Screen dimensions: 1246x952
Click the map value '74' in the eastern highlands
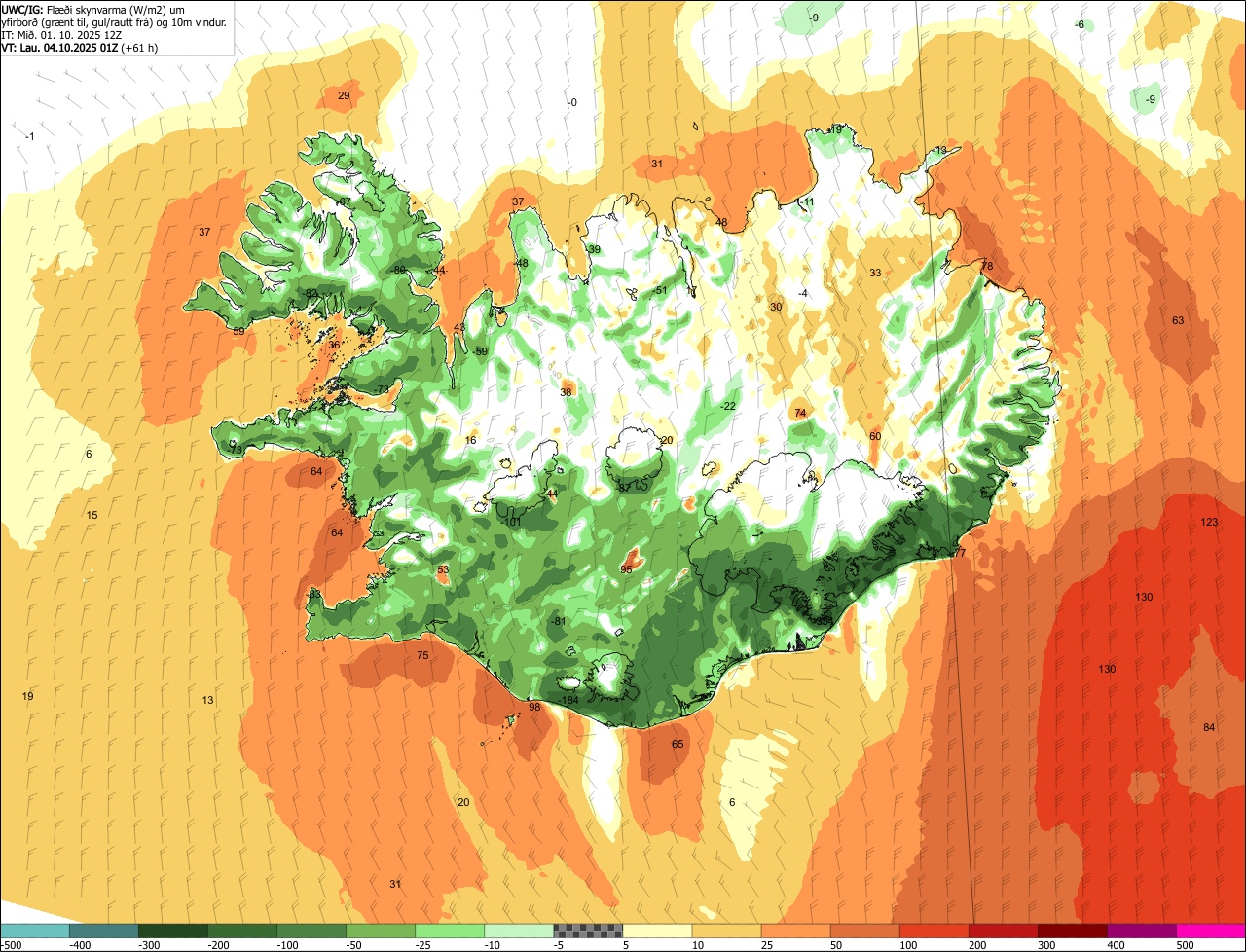point(800,414)
